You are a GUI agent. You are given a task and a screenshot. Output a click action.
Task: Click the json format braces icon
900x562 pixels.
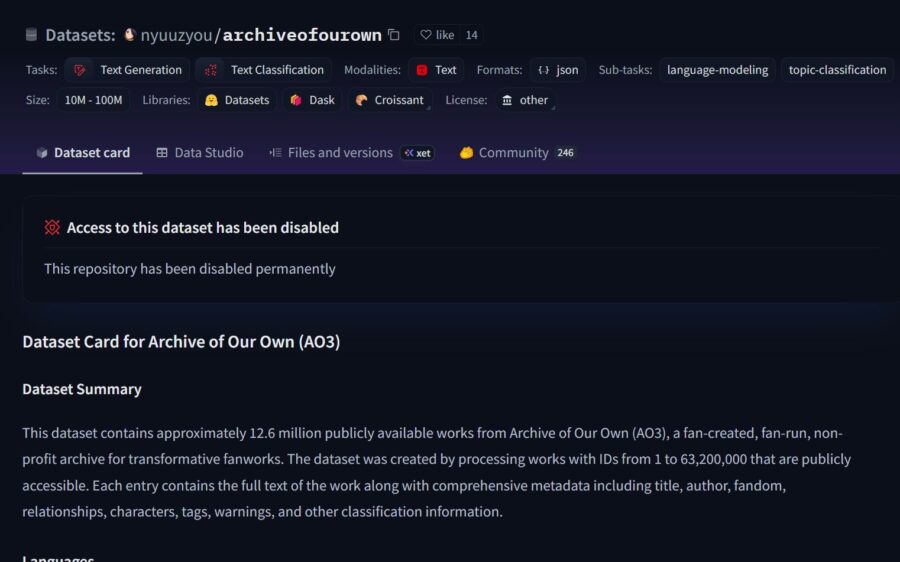tap(543, 70)
